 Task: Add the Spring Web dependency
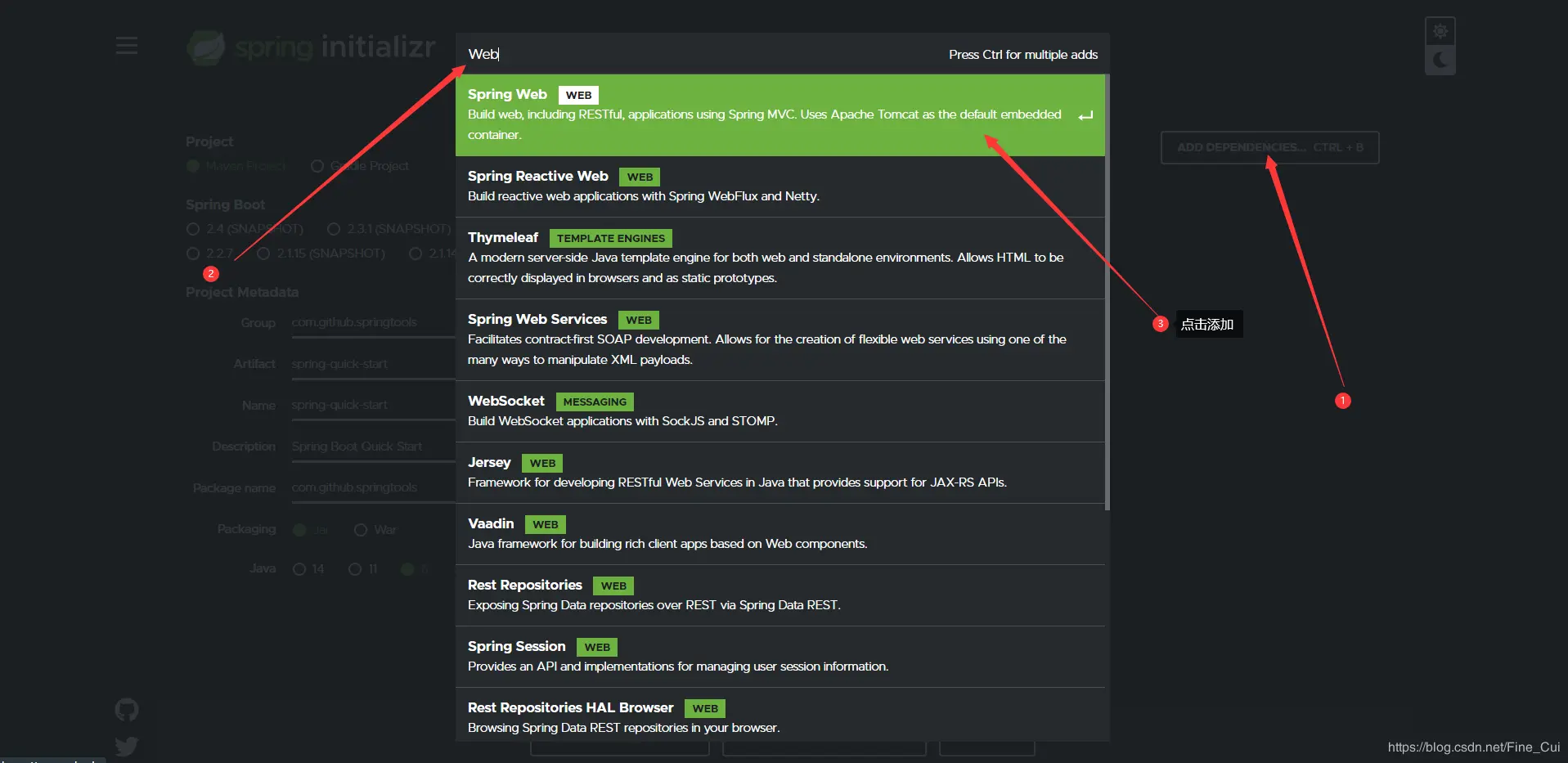780,115
